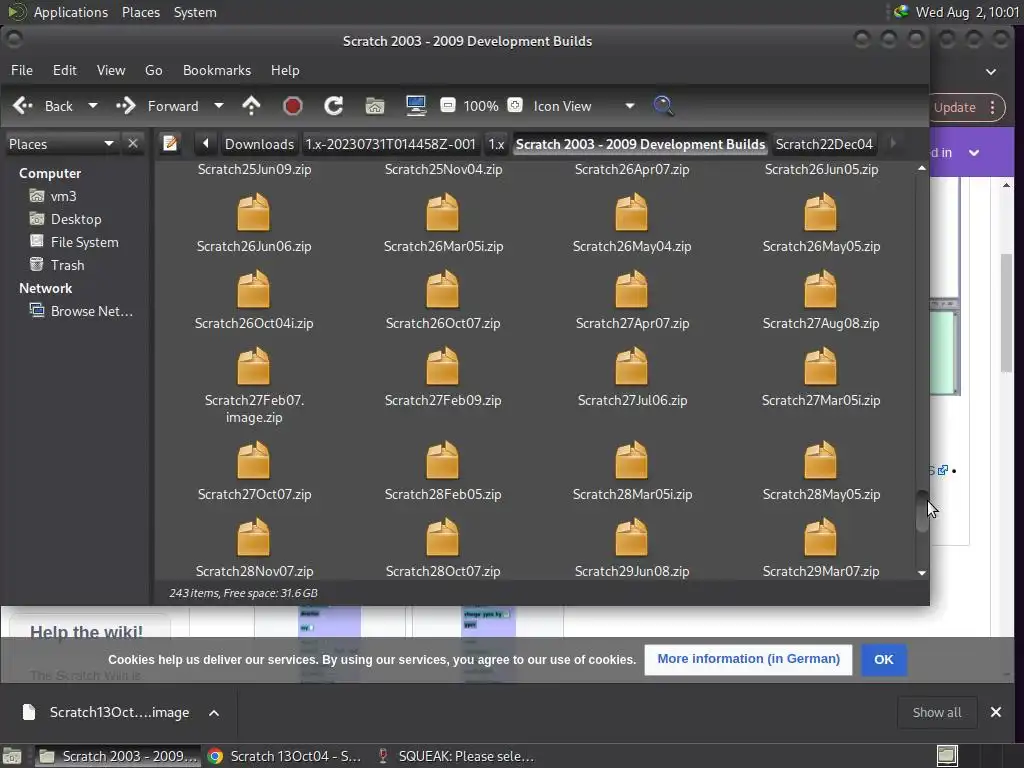Open the Home folder icon

375,106
